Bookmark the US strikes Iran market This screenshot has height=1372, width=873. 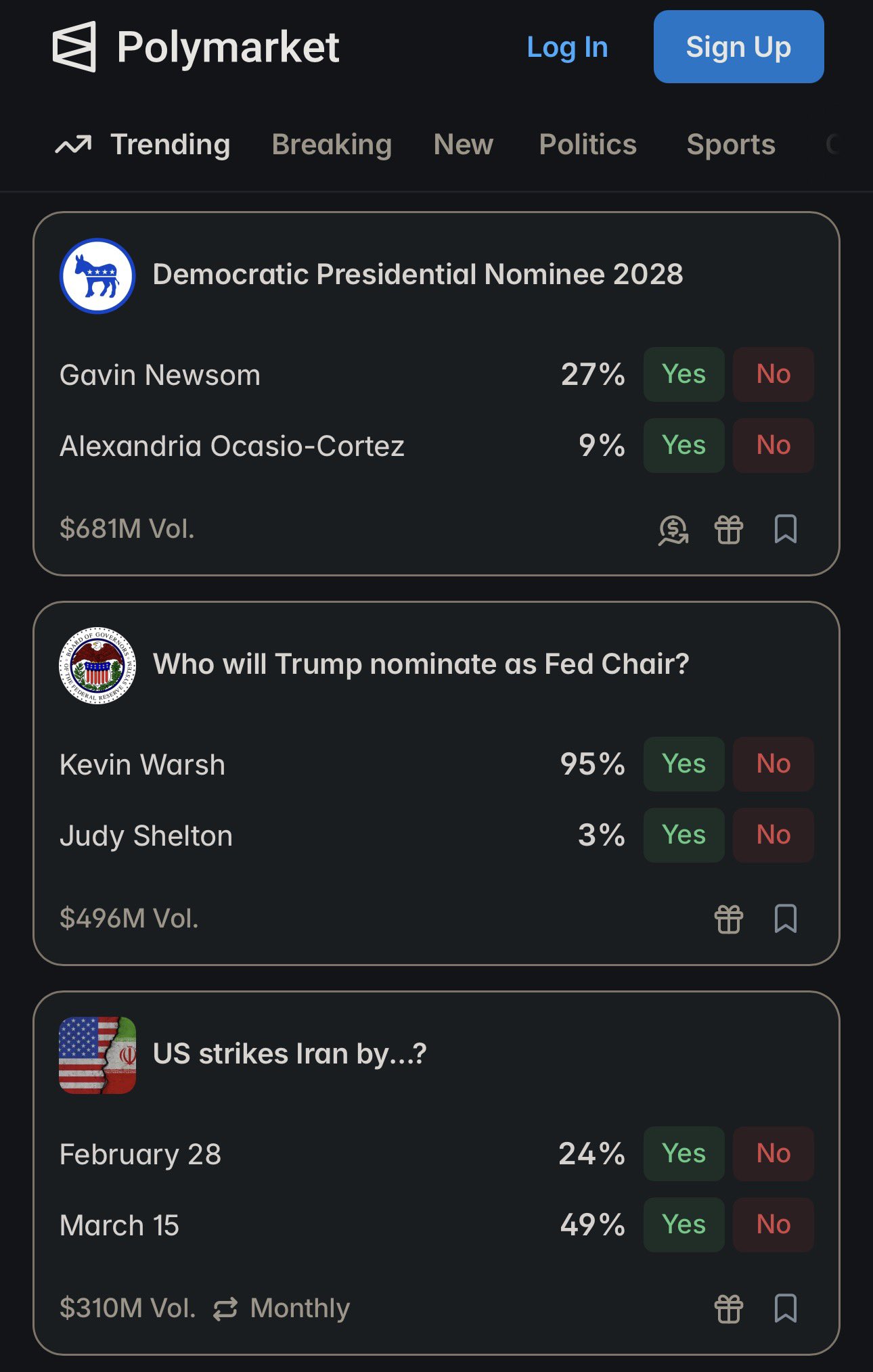pos(785,1308)
